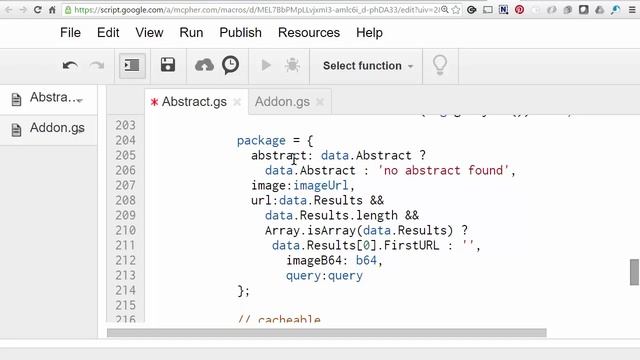The height and width of the screenshot is (360, 640).
Task: Open the Resources menu
Action: point(309,33)
